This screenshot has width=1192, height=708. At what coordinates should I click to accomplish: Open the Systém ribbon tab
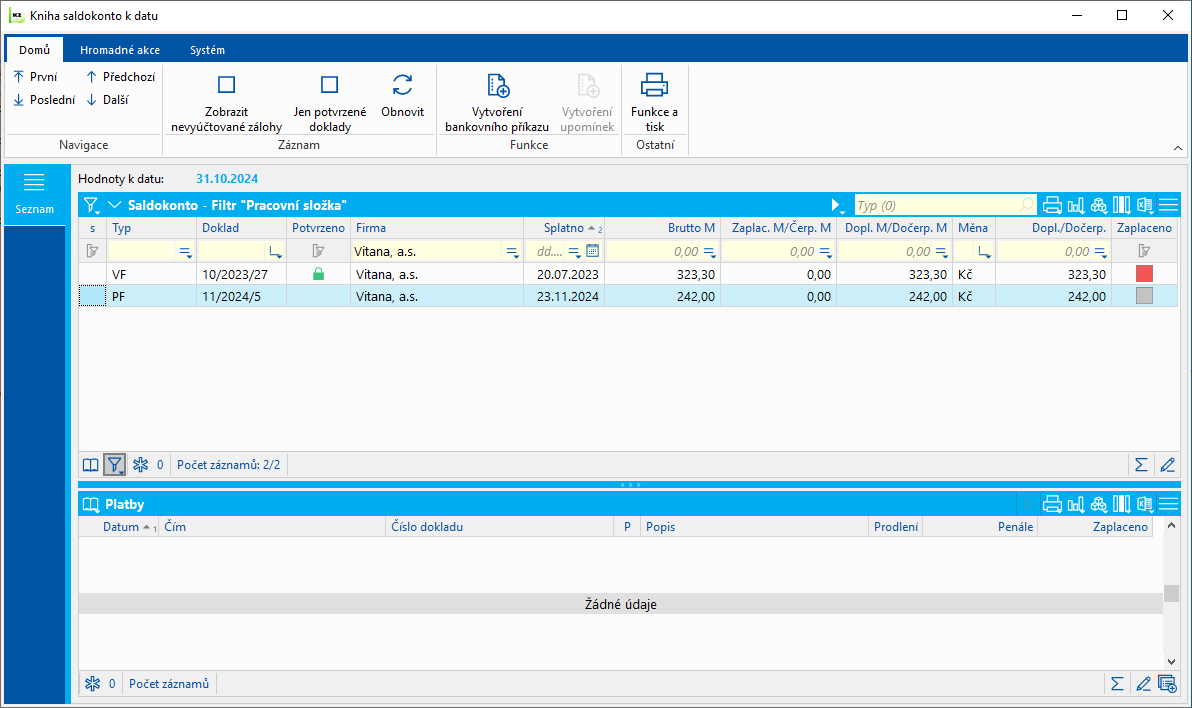(x=207, y=50)
